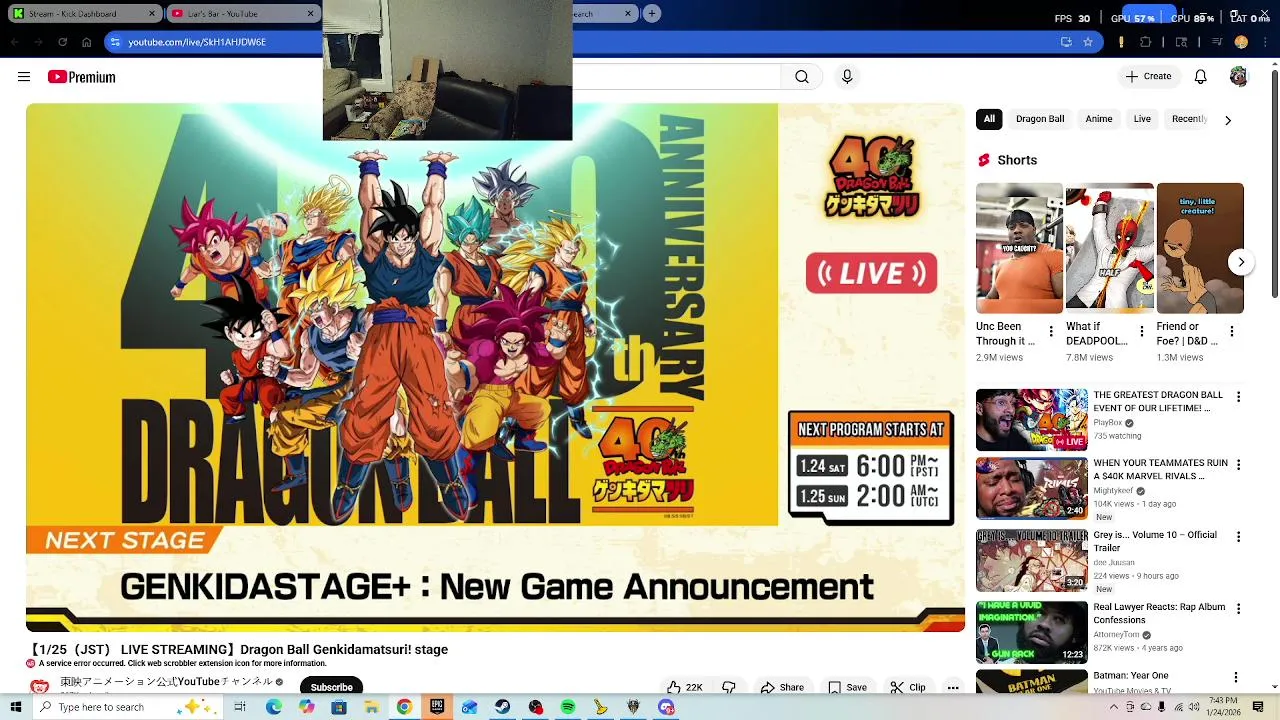The image size is (1280, 720).
Task: Play the What if DEADPOOL Short
Action: 1109,248
